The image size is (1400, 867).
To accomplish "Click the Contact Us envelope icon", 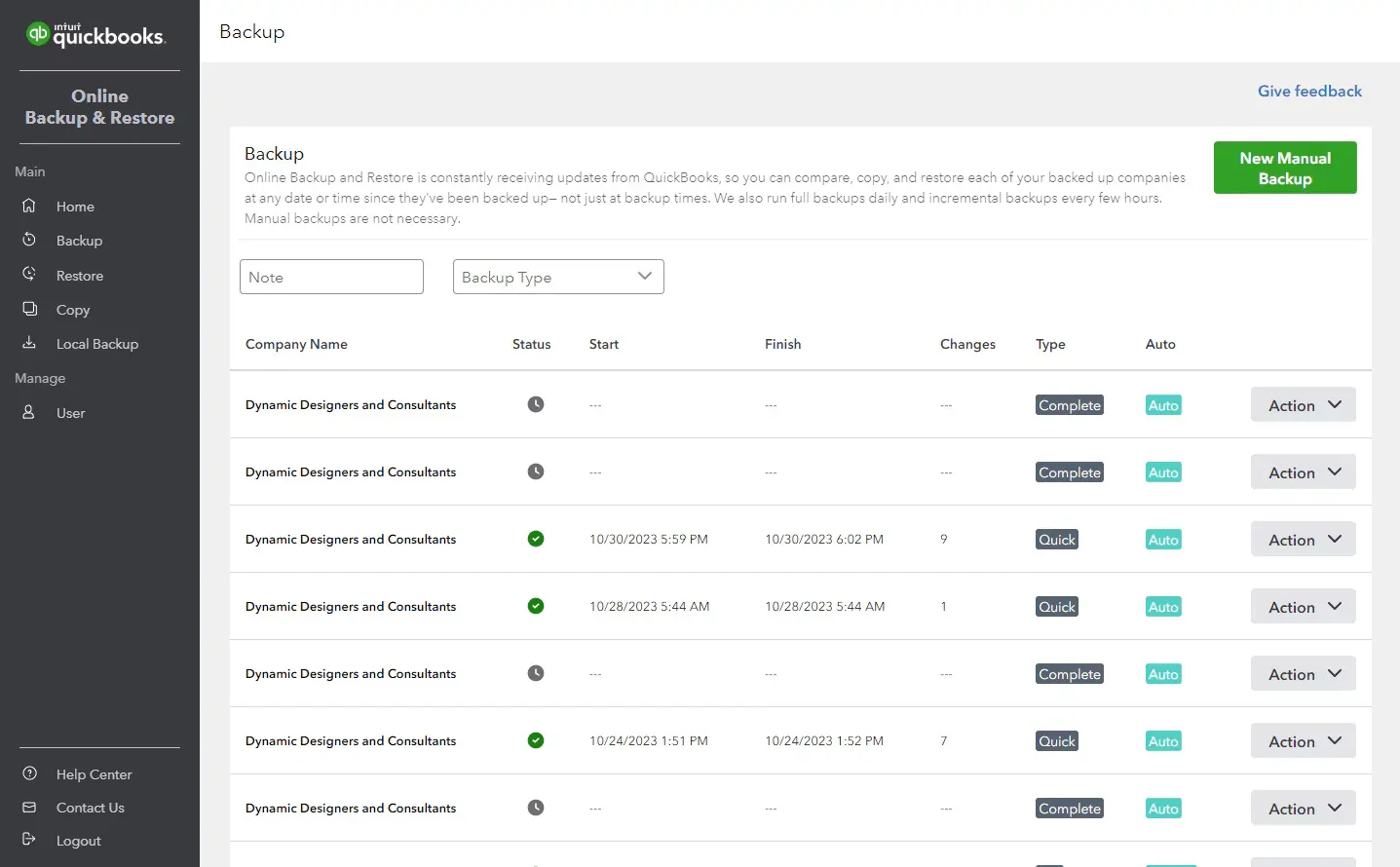I will pyautogui.click(x=29, y=807).
